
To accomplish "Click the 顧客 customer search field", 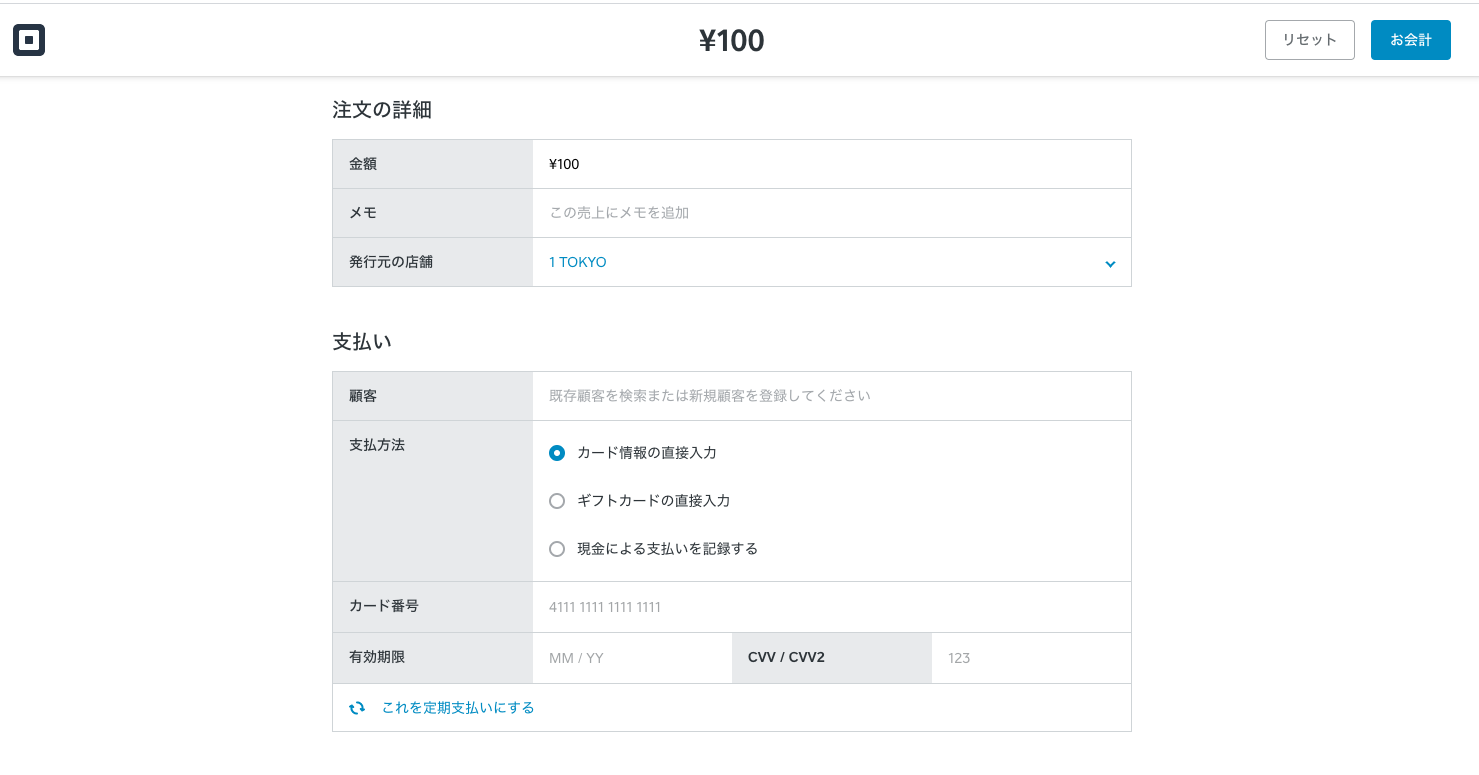I will 832,395.
